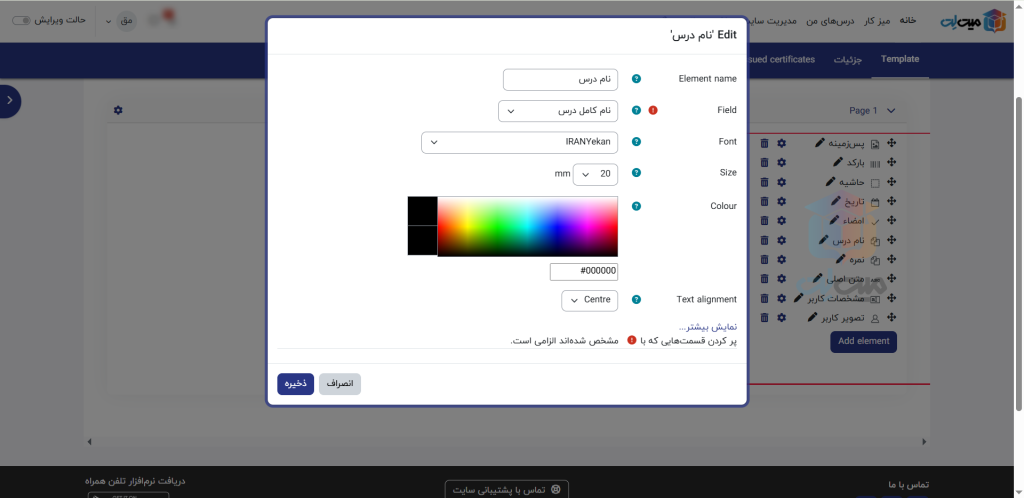The height and width of the screenshot is (498, 1024).
Task: Delete the متن اصلی element
Action: pos(764,279)
